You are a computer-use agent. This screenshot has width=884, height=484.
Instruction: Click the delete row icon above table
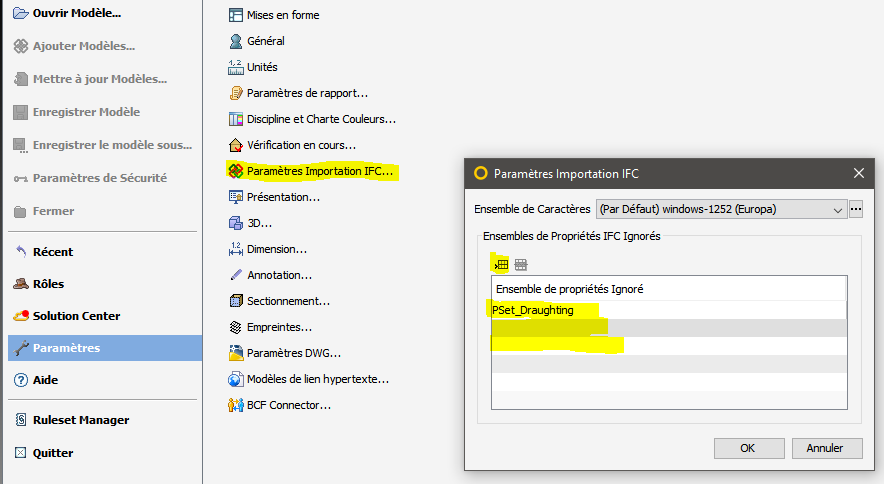click(x=521, y=264)
